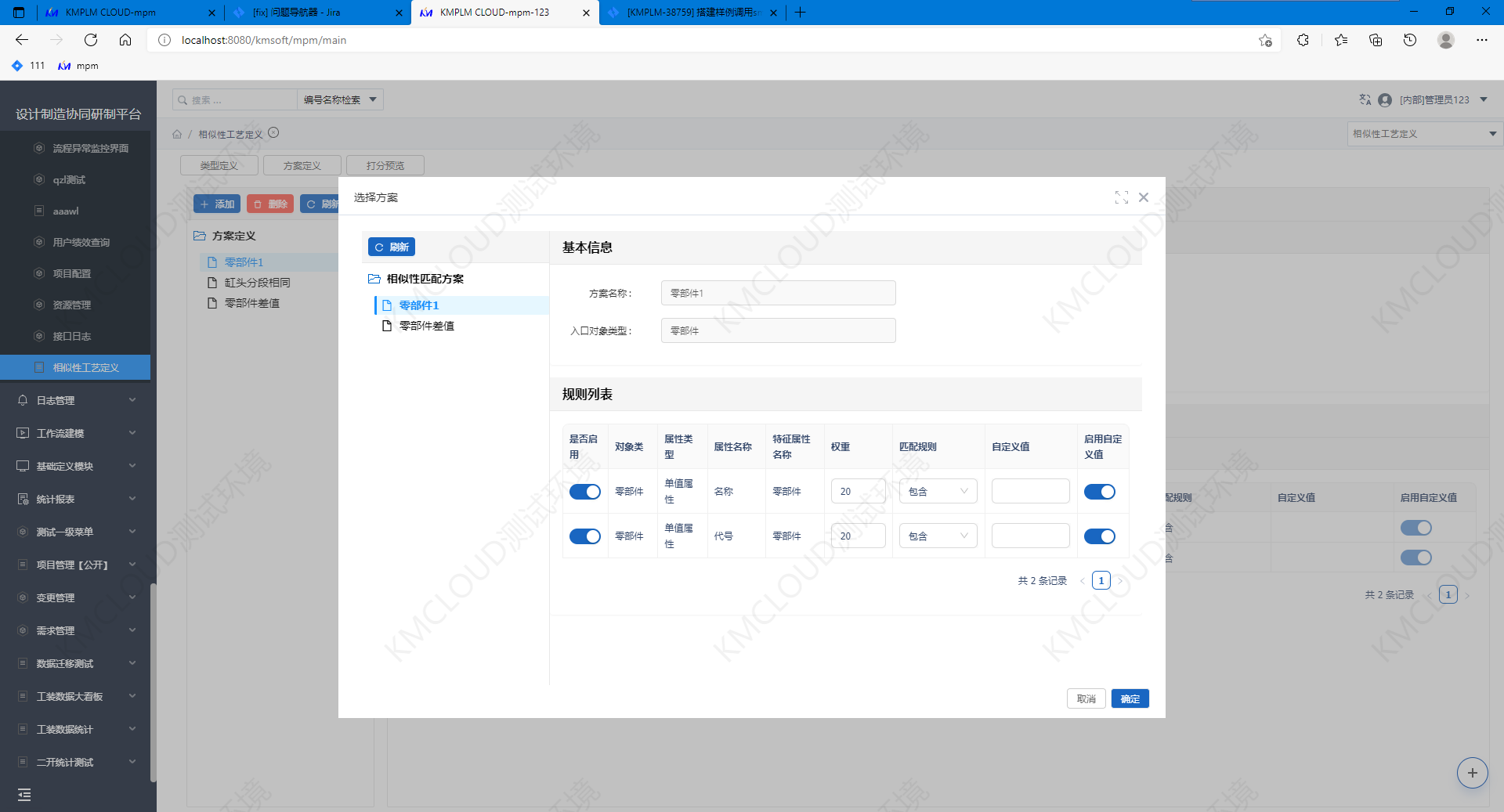This screenshot has width=1504, height=812.
Task: Open the user avatar icon menu
Action: pos(1384,99)
